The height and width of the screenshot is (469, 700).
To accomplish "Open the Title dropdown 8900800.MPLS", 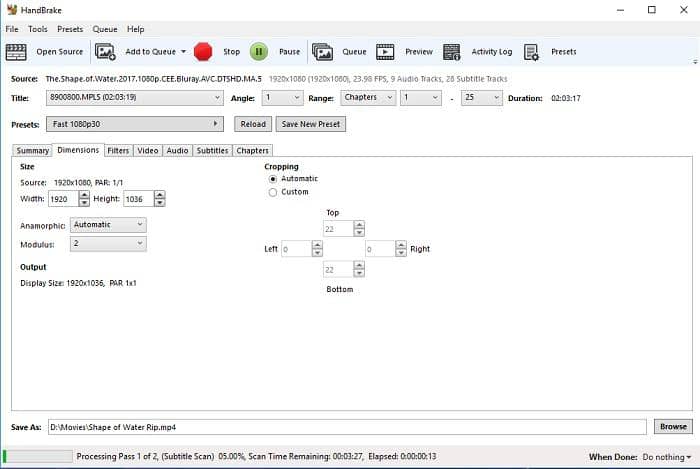I will (x=135, y=98).
